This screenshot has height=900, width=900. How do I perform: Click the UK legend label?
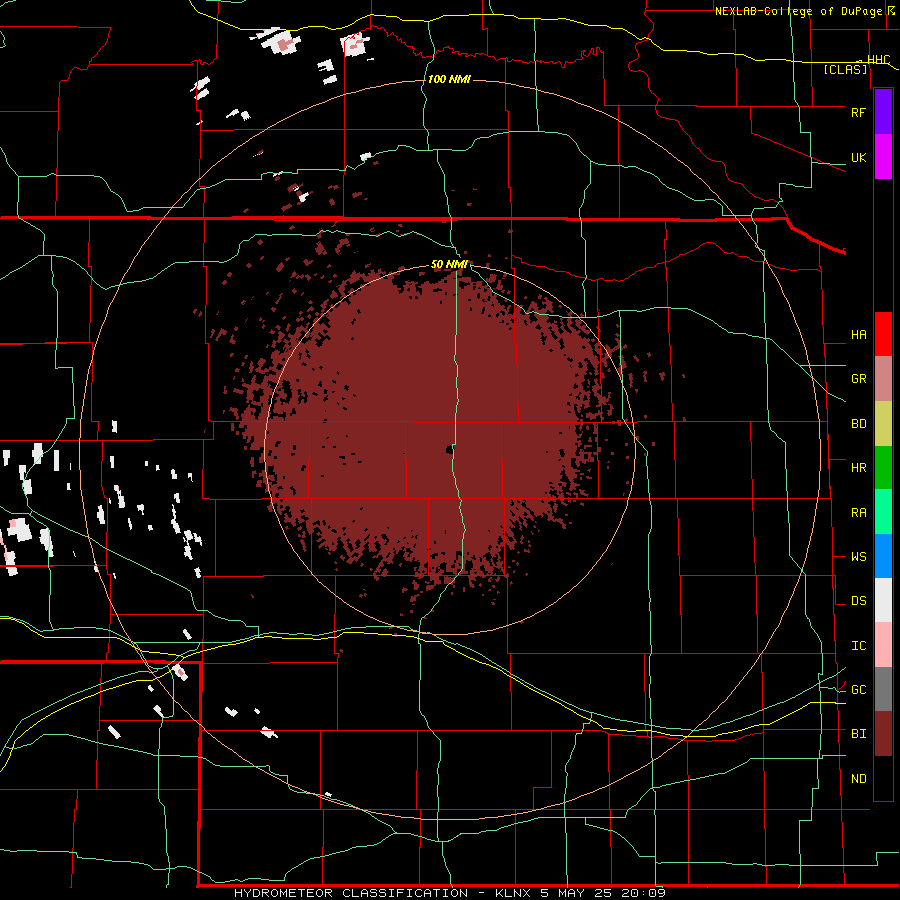coord(858,157)
